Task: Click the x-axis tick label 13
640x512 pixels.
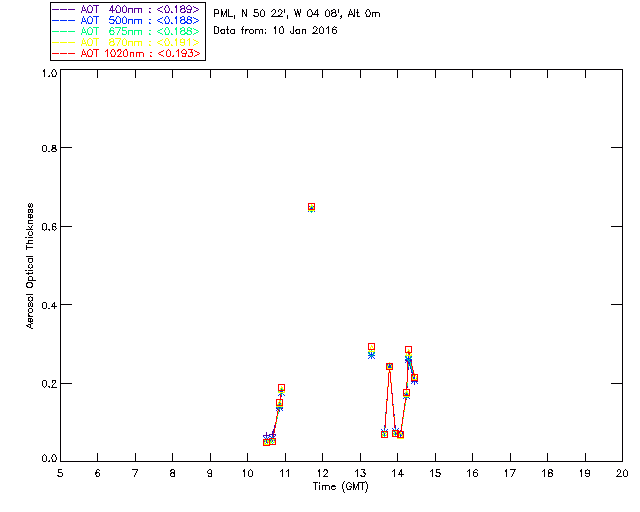Action: [360, 473]
